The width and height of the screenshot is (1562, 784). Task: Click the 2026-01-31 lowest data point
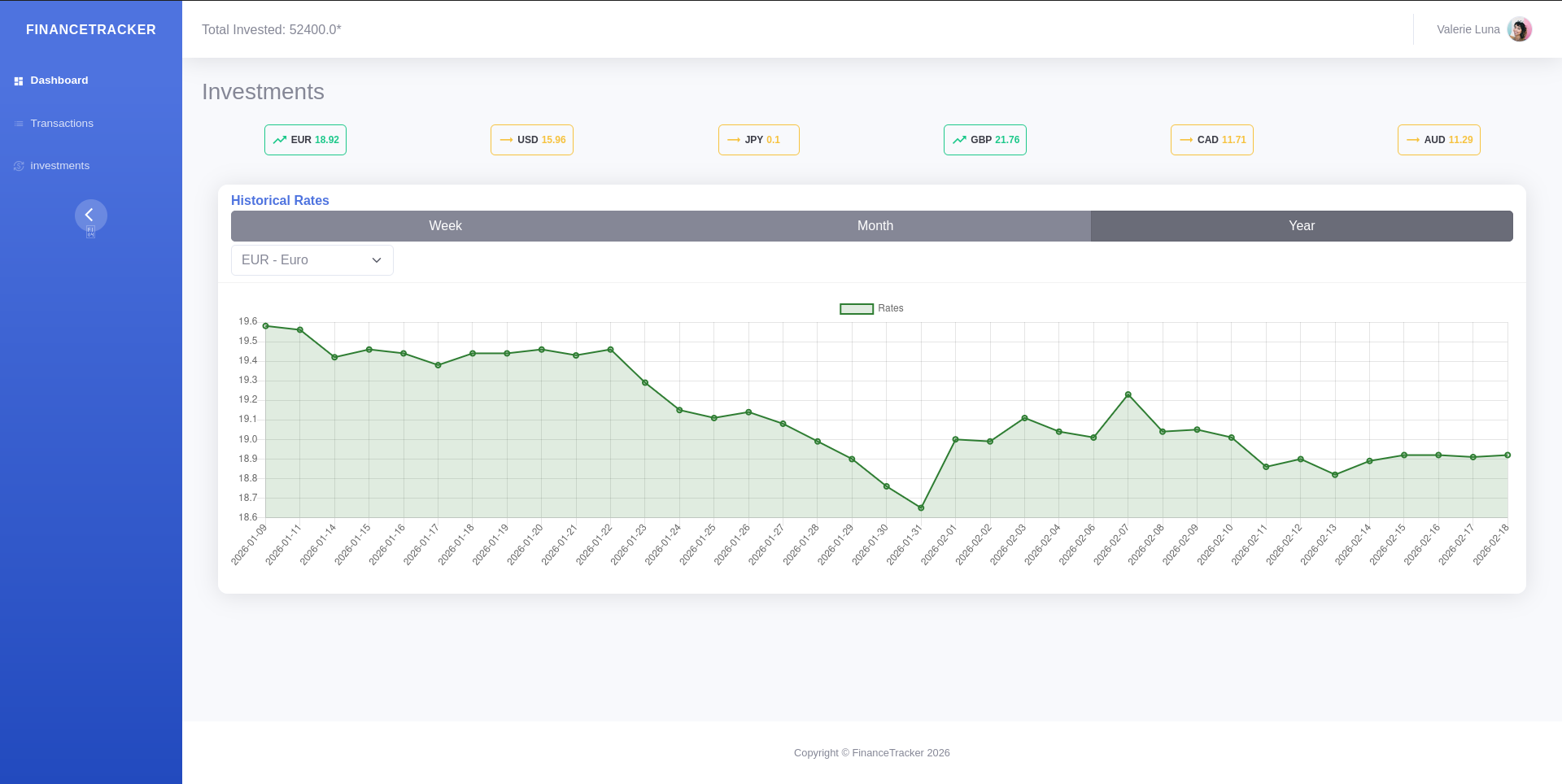[921, 508]
